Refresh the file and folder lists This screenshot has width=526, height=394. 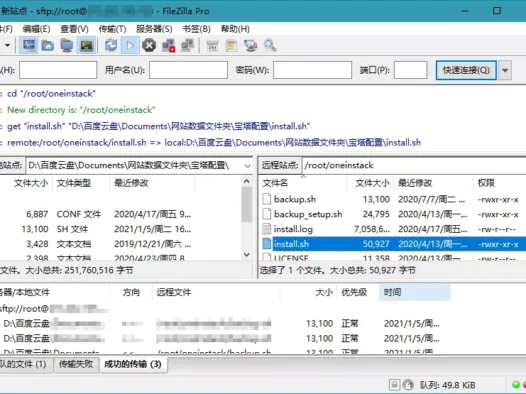click(x=111, y=45)
